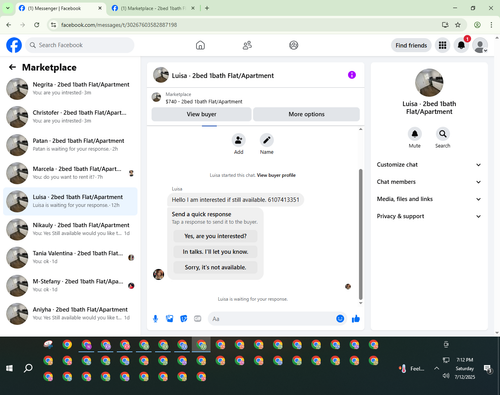The image size is (500, 395).
Task: Attach a photo using the image icon
Action: [x=170, y=319]
